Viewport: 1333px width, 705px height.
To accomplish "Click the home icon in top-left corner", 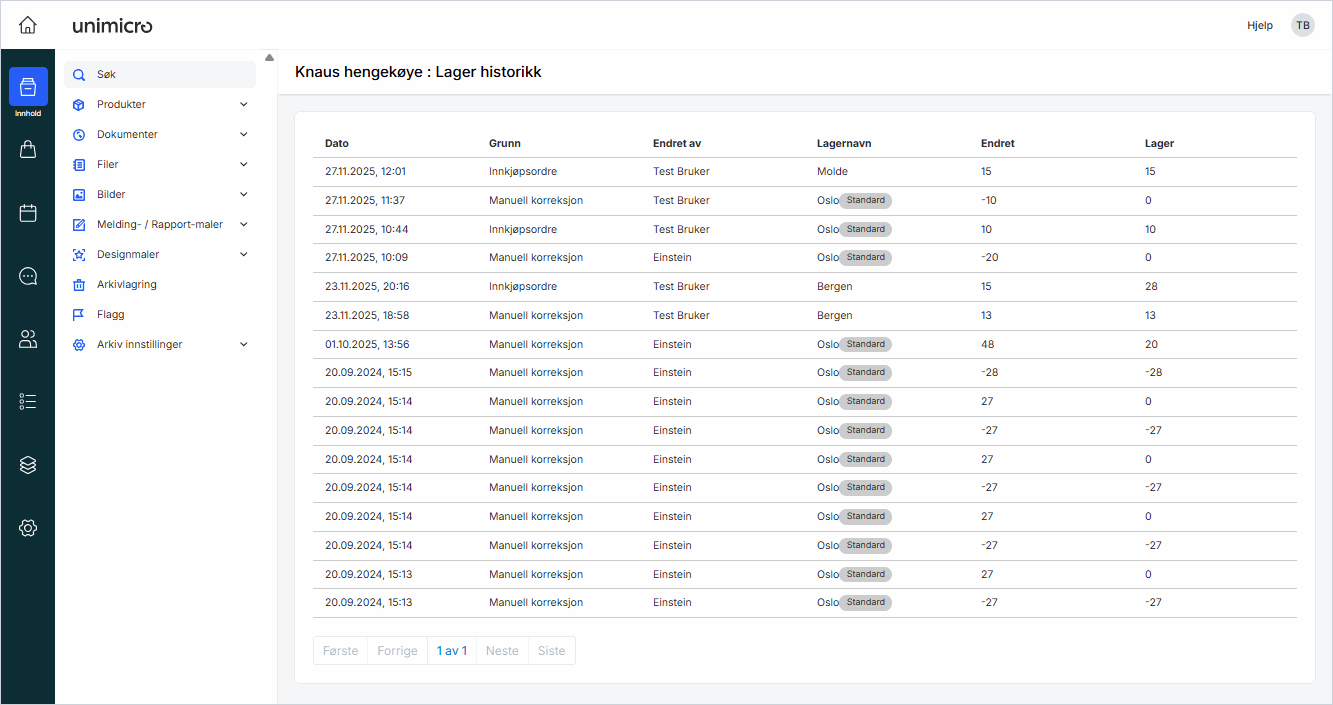I will pos(28,25).
